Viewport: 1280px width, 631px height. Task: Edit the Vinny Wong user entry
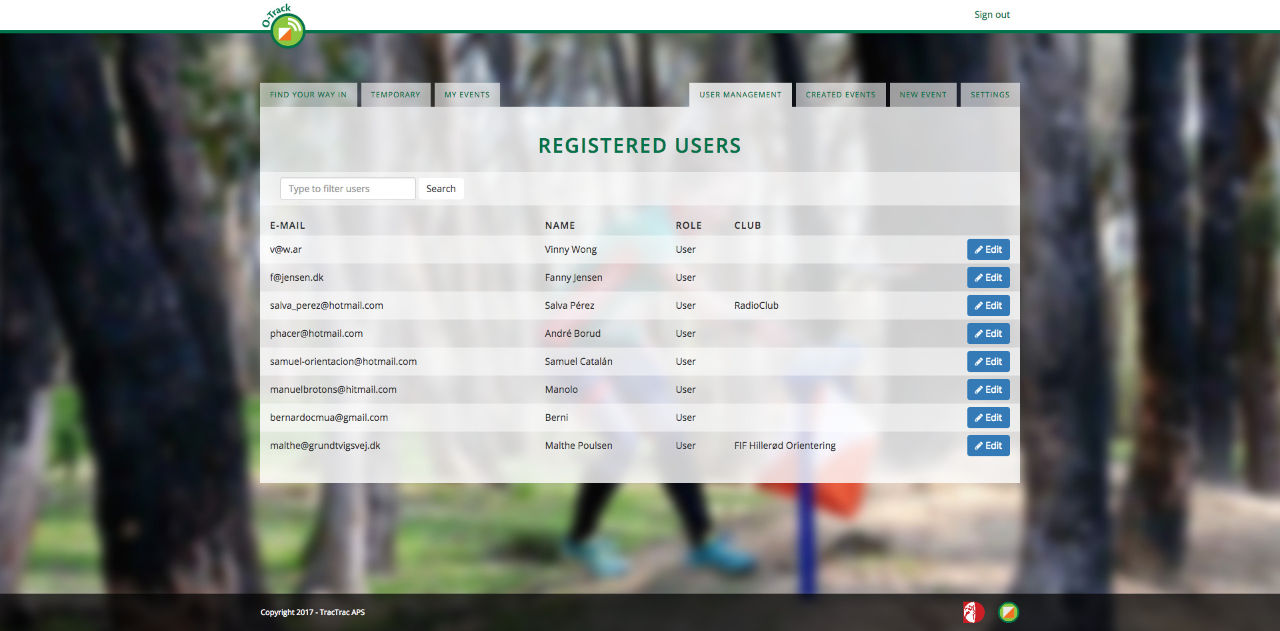coord(988,250)
